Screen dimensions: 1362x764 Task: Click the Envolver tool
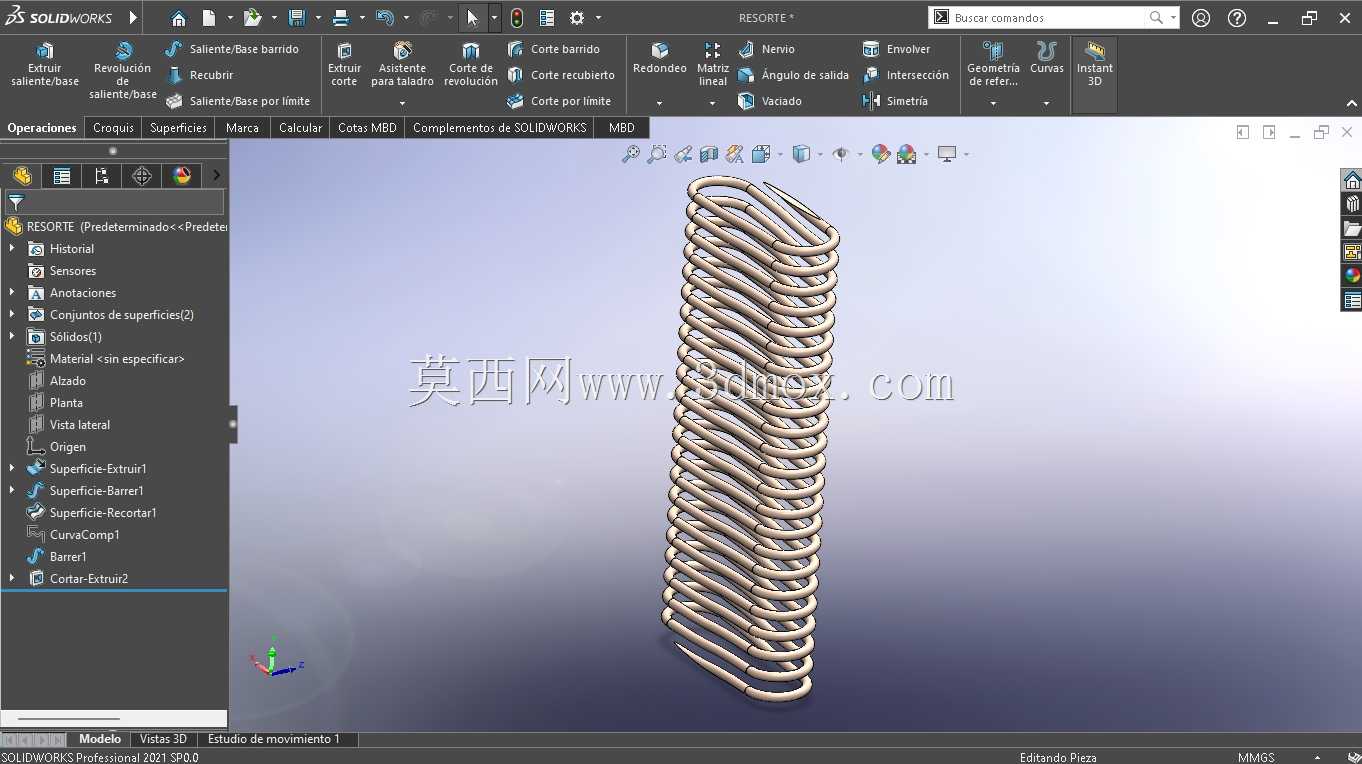(x=896, y=49)
